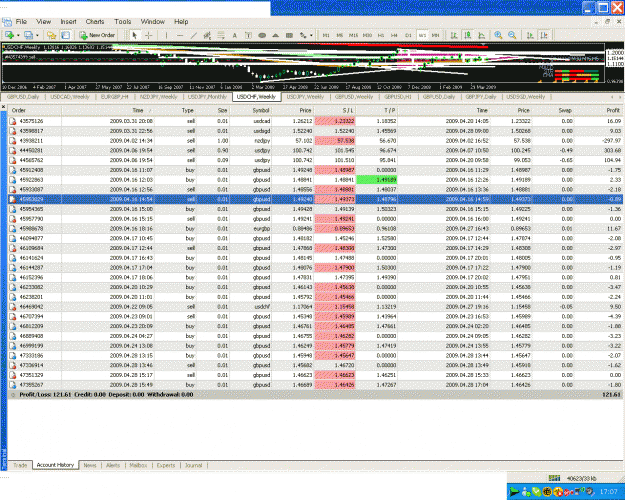Viewport: 625px width, 500px height.
Task: Select the Fibonacci Retracement tool
Action: click(x=221, y=35)
